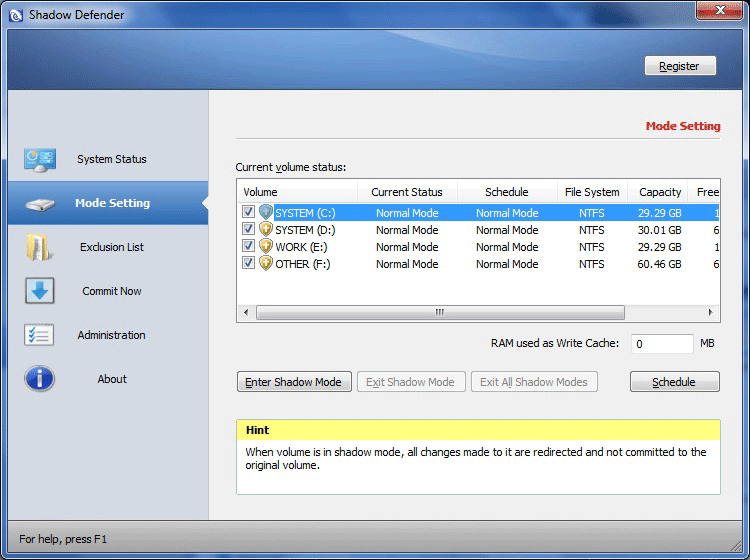Click the System Status monitor icon
This screenshot has height=560, width=750.
tap(40, 160)
